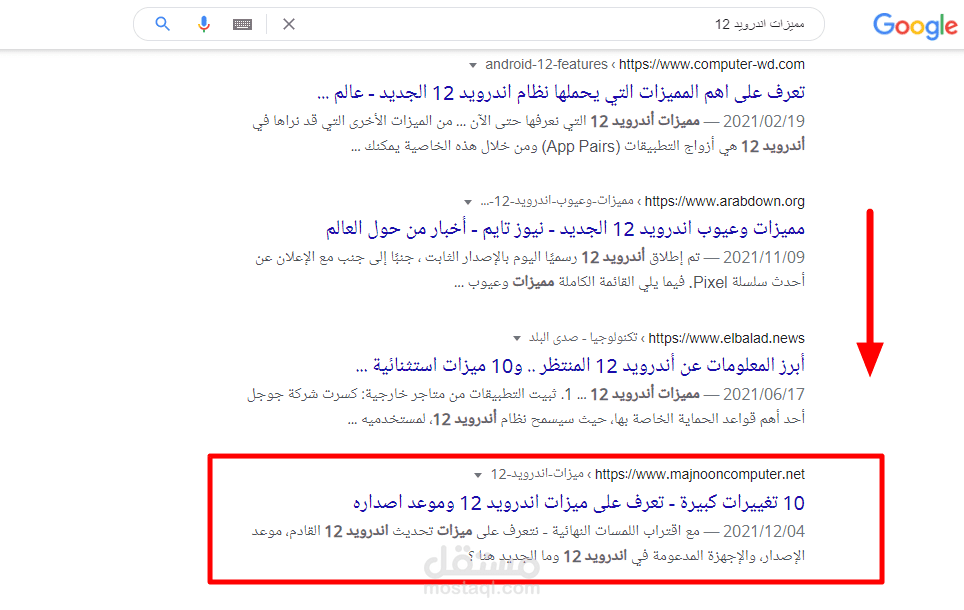Open the on-screen keyboard input tools icon
Image resolution: width=964 pixels, height=610 pixels.
coord(242,24)
